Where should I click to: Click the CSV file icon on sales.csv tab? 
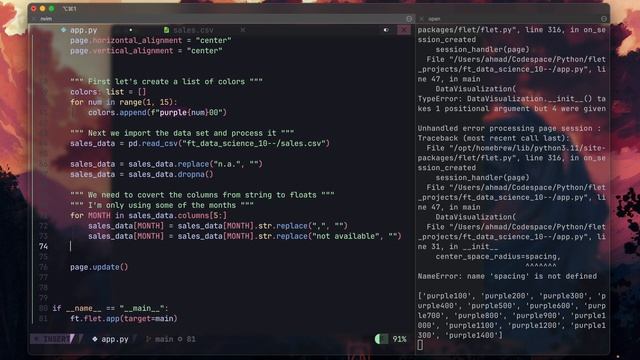(166, 30)
